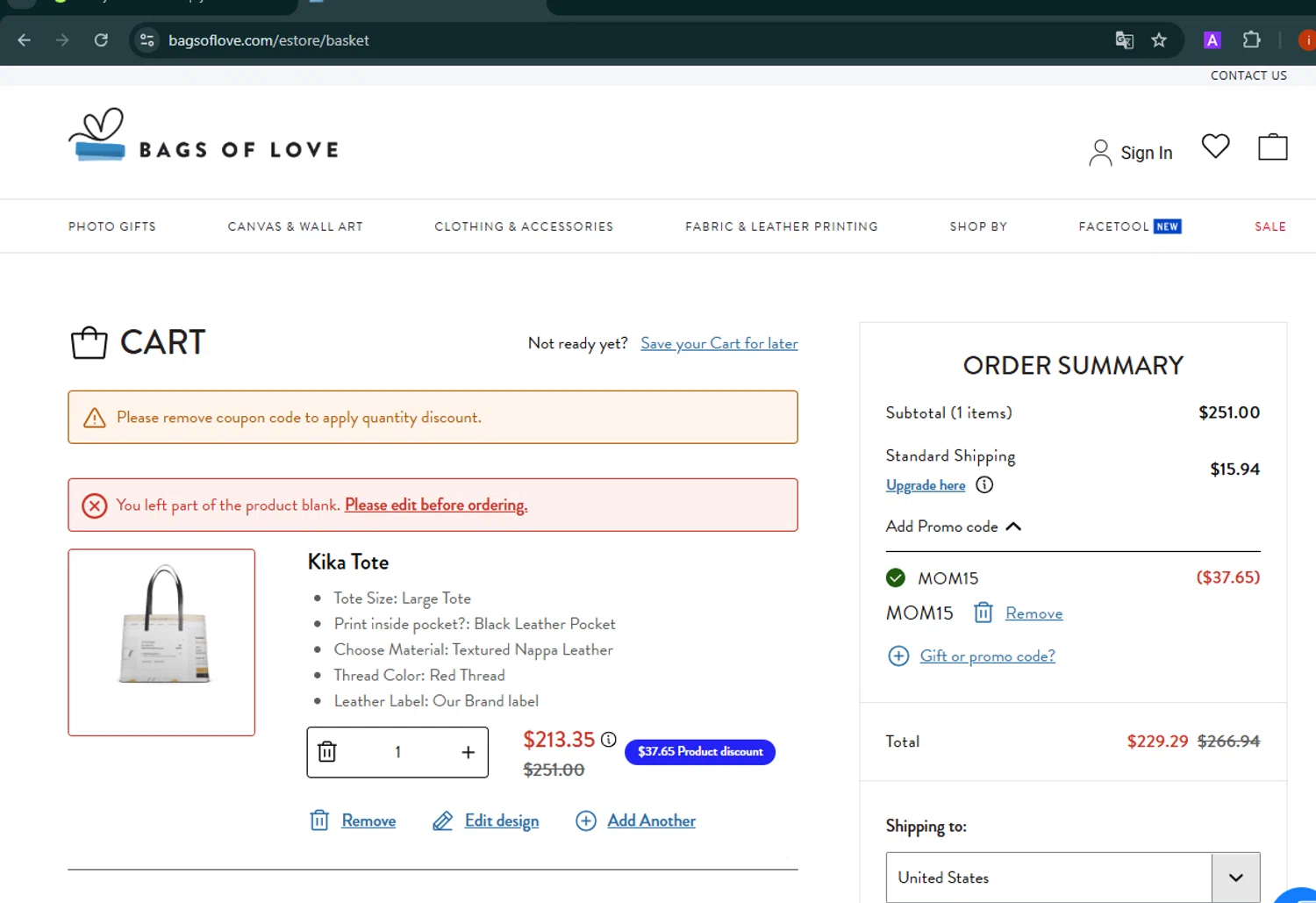Reload the basket page
This screenshot has width=1316, height=903.
(x=101, y=40)
